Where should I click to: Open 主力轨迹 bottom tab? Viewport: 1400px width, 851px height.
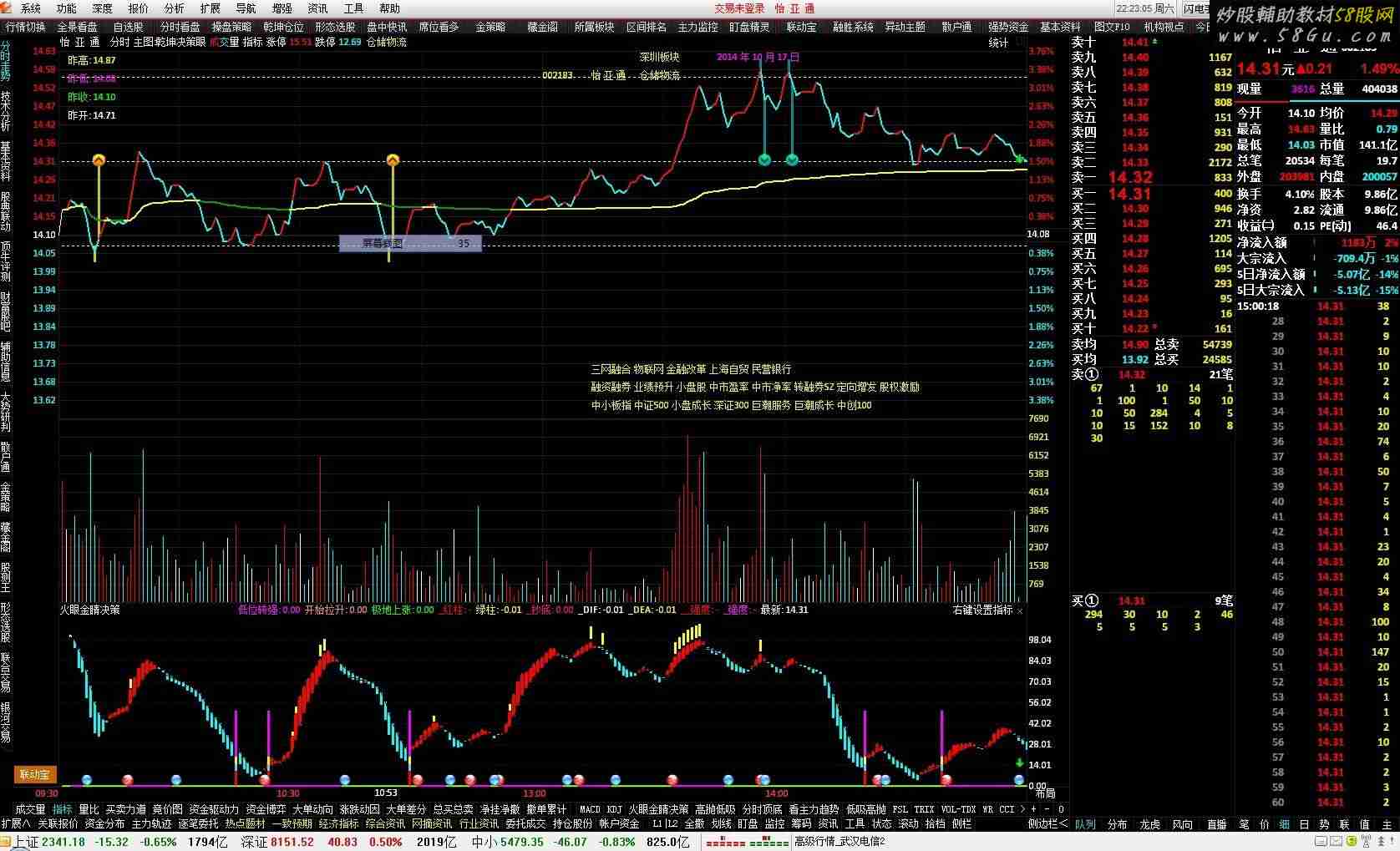[x=151, y=823]
